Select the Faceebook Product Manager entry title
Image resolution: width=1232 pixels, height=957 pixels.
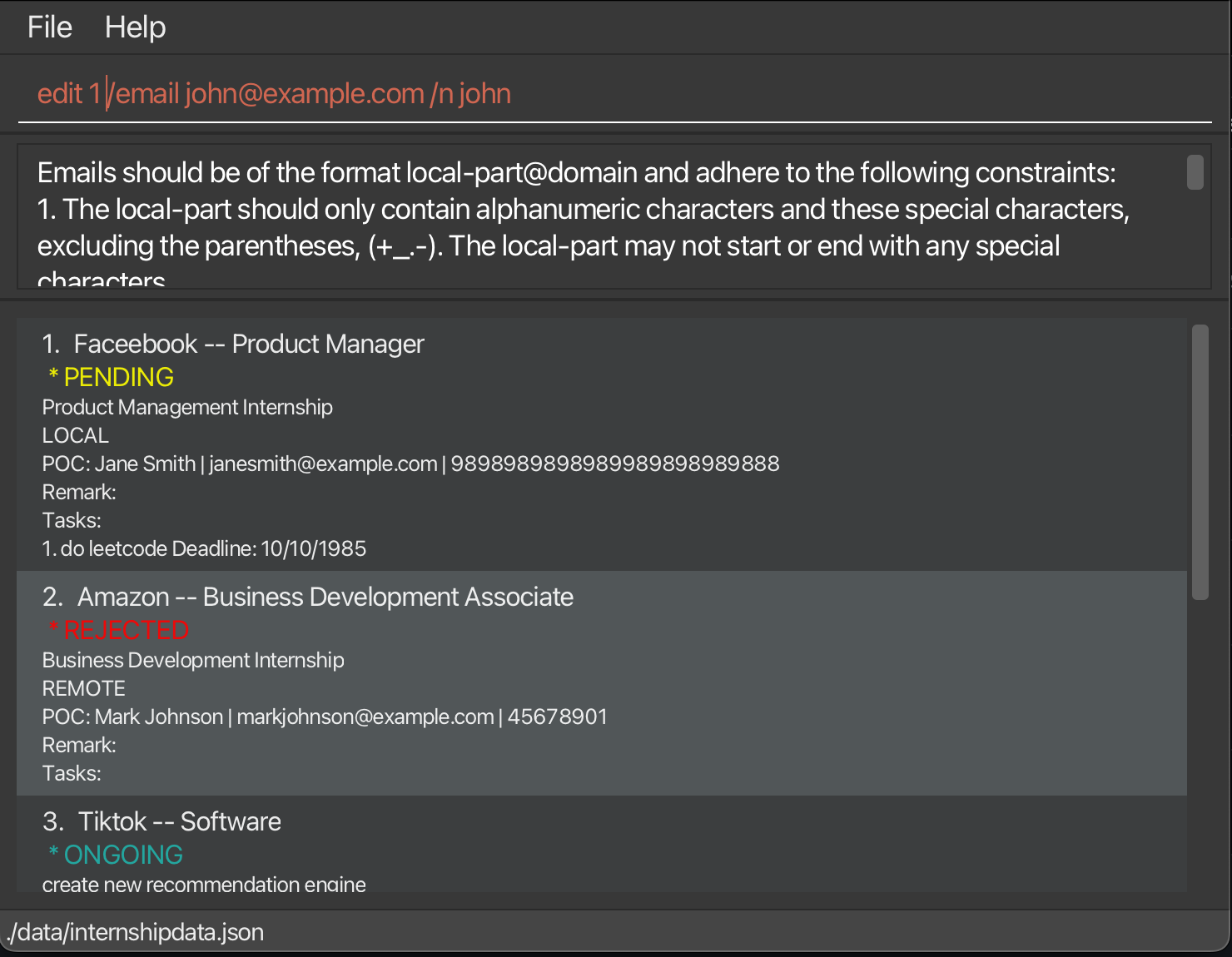233,344
